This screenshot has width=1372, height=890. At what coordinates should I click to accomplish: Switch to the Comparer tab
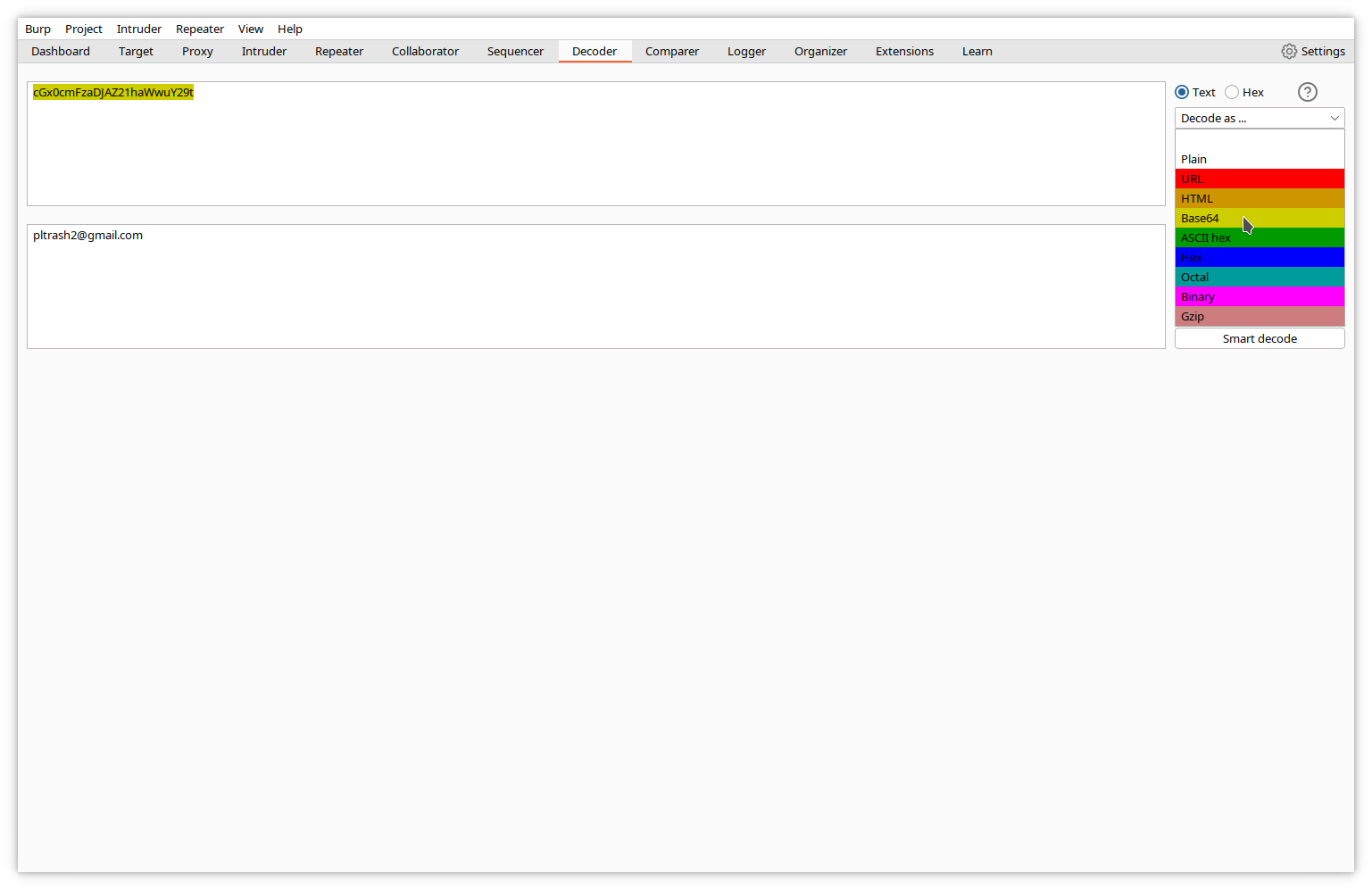(x=672, y=51)
